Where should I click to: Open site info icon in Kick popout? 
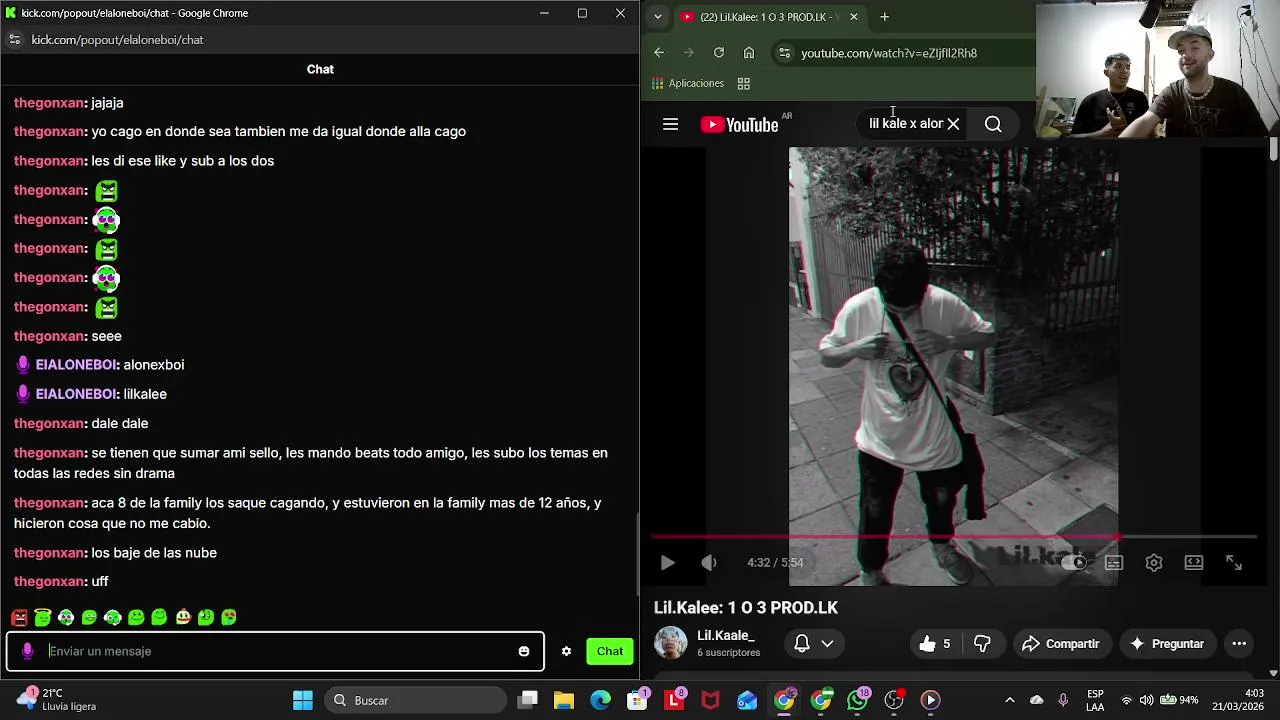tap(14, 40)
